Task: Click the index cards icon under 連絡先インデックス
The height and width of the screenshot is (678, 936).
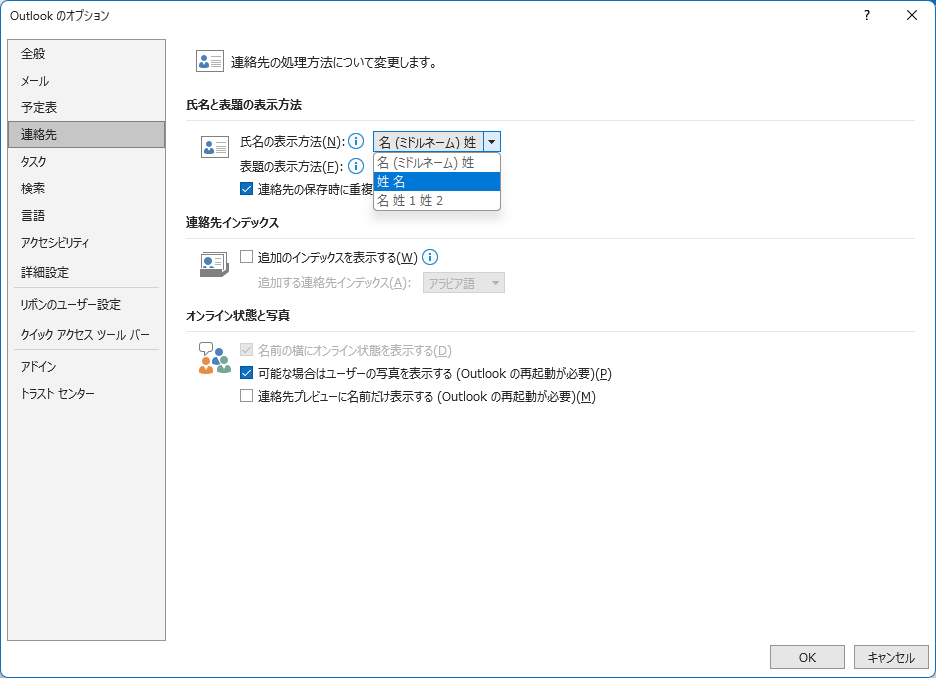Action: pos(214,264)
